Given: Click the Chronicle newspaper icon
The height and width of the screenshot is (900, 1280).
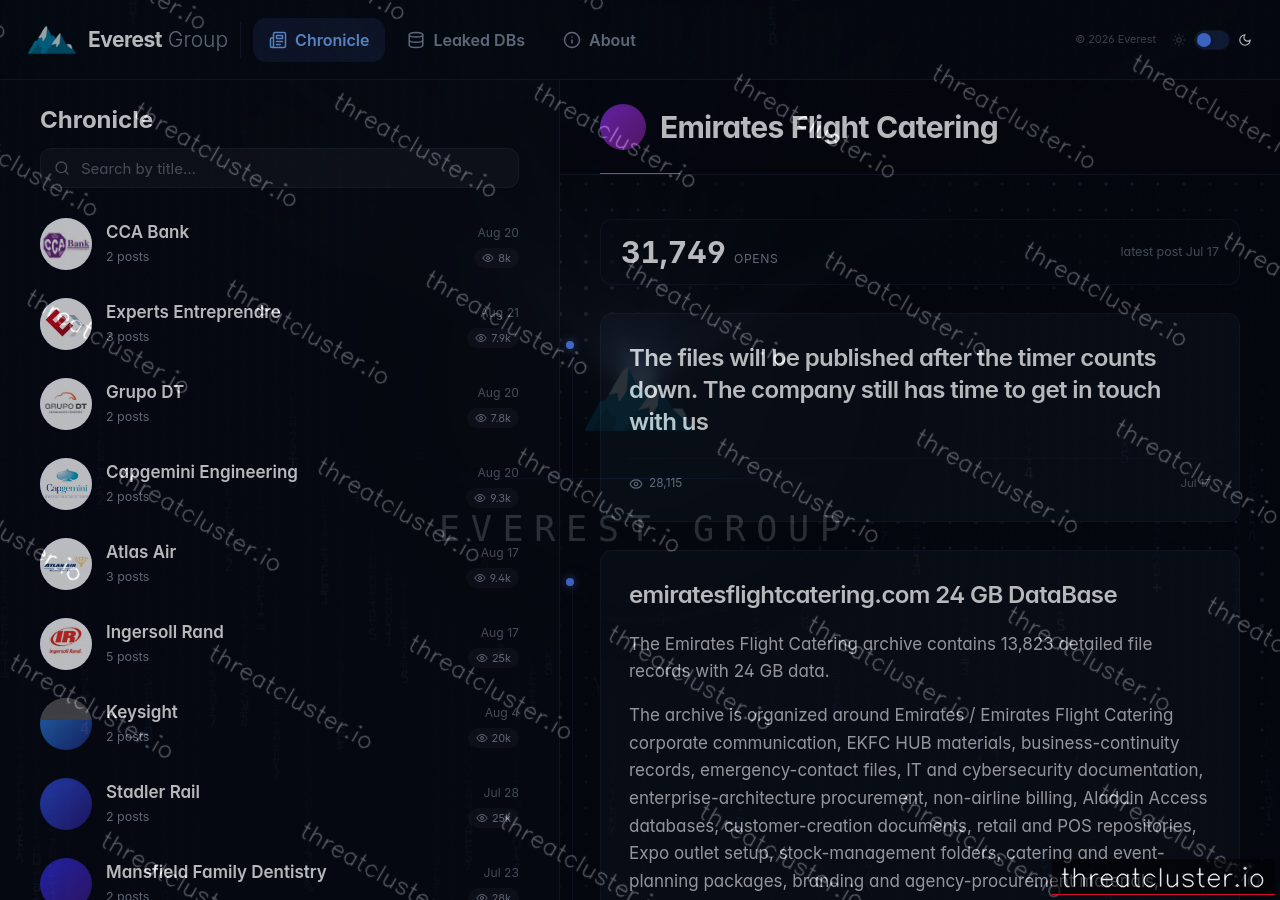Looking at the screenshot, I should [278, 40].
